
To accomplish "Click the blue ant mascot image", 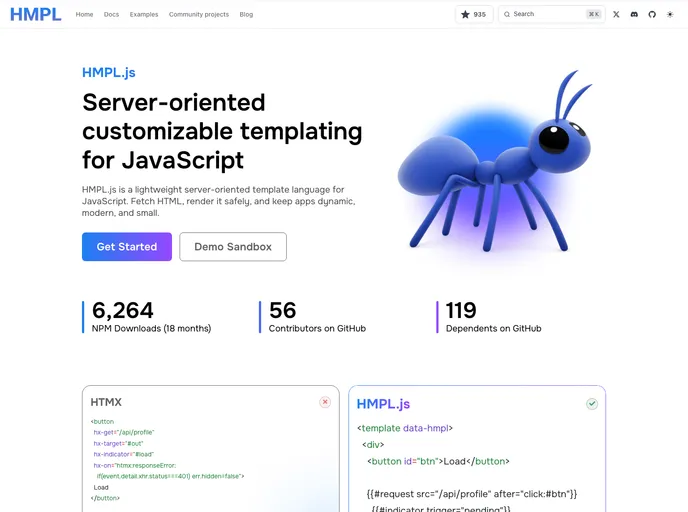I will 495,163.
